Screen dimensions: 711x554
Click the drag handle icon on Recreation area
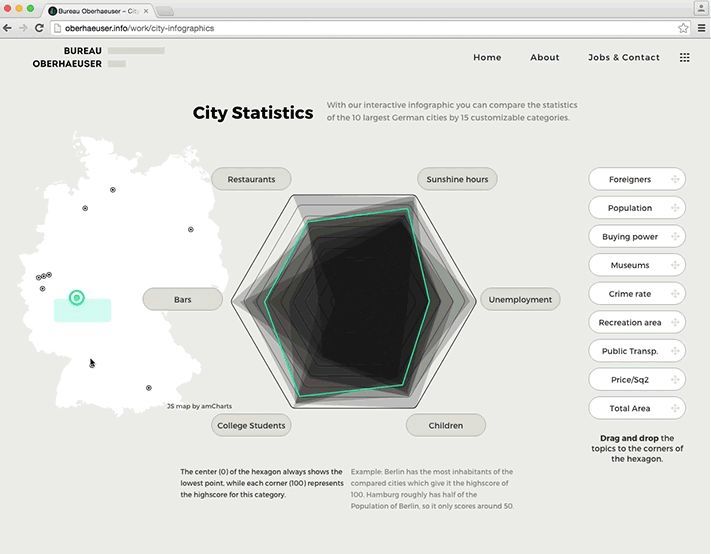(x=675, y=322)
